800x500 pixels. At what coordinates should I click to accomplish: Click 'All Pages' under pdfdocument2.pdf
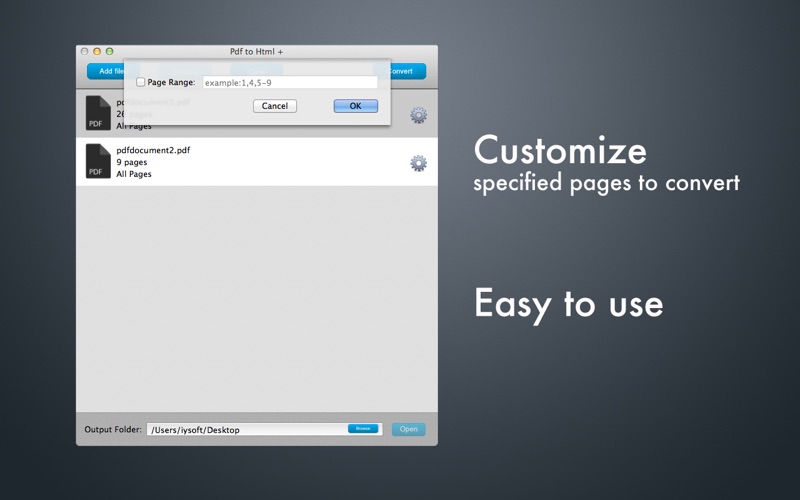point(134,174)
